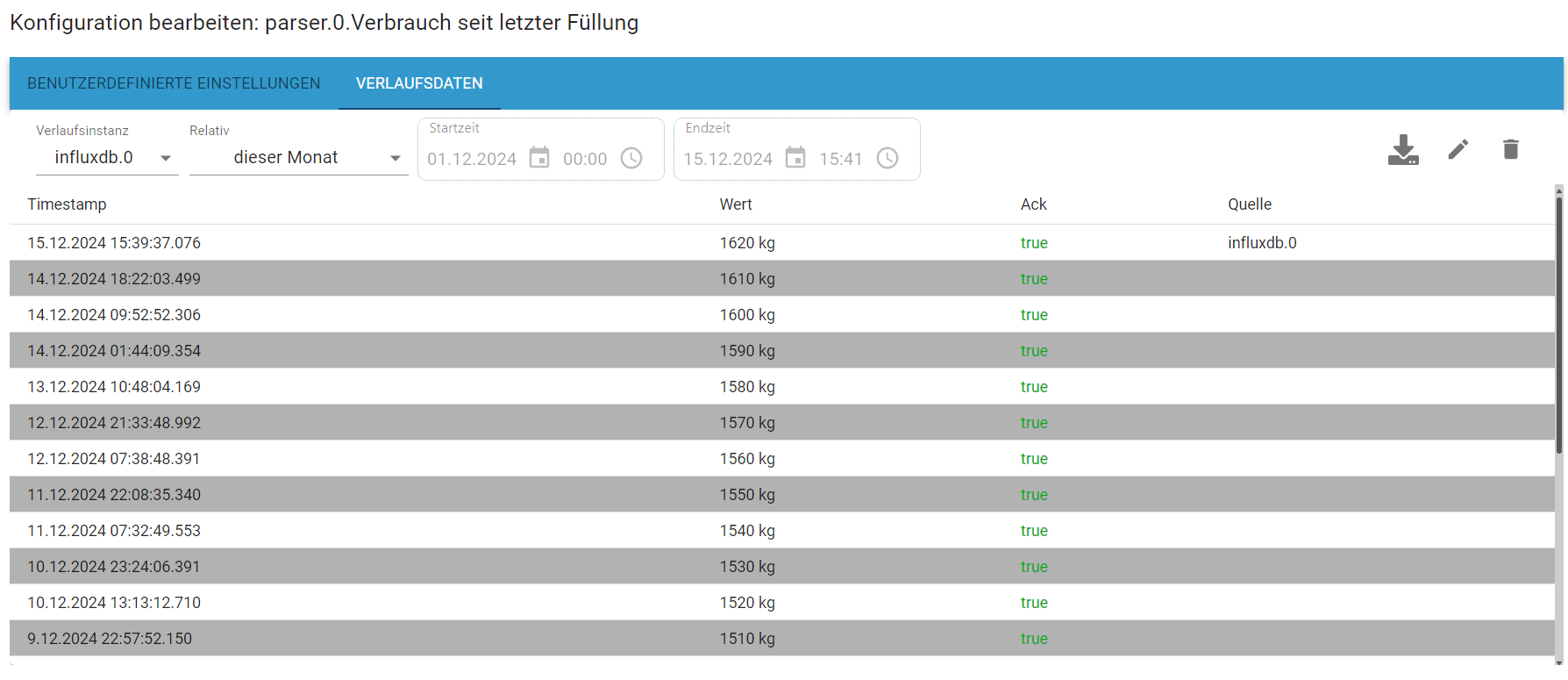The image size is (1568, 680).
Task: Click 'true' in the 1620 kg row
Action: 1034,243
